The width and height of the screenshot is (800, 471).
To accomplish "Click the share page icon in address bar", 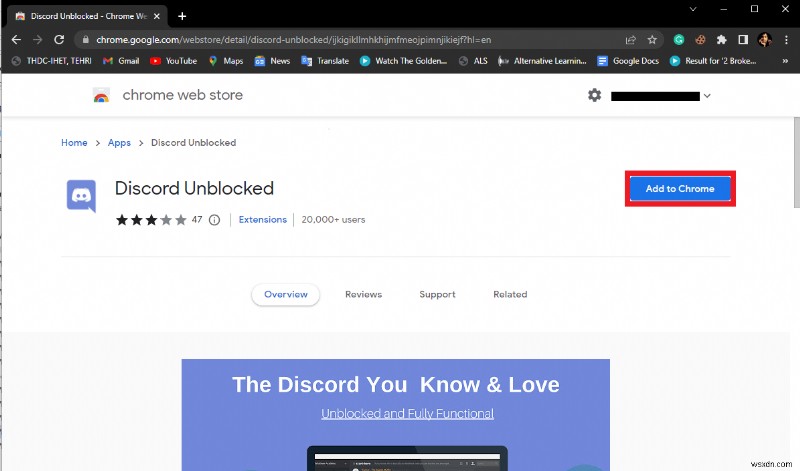I will click(631, 40).
